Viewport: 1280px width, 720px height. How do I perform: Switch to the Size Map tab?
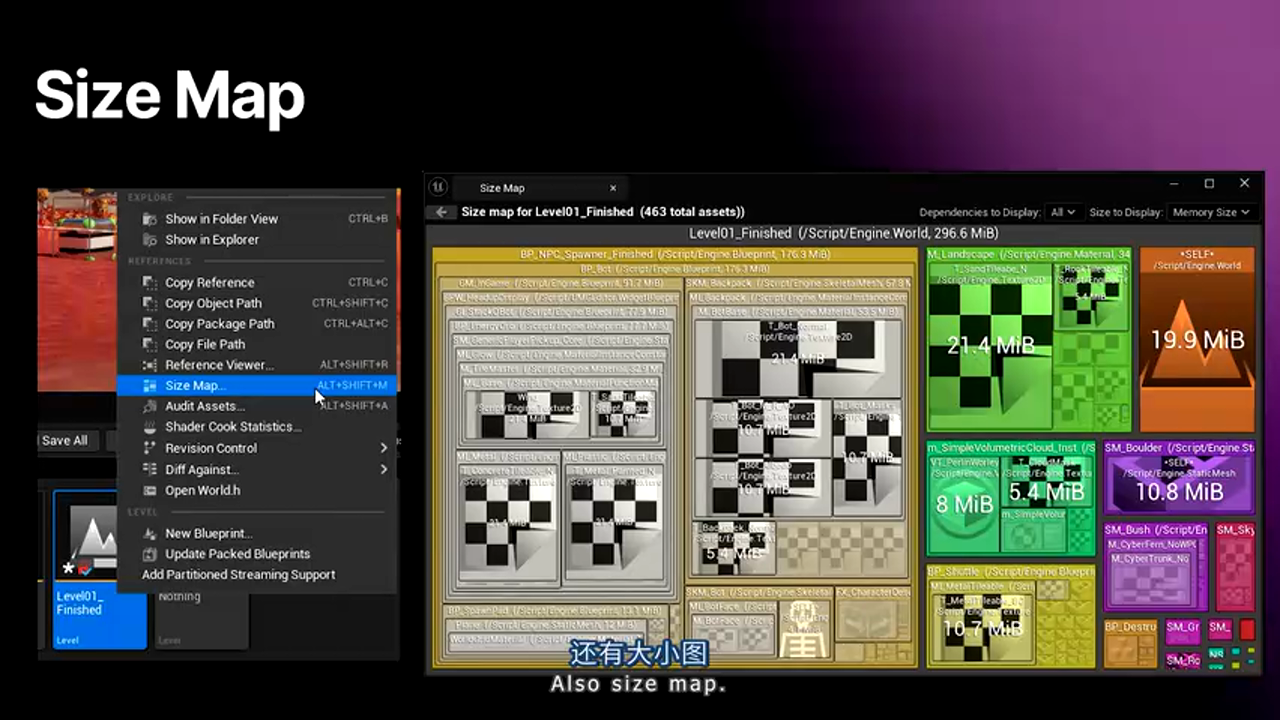coord(502,188)
